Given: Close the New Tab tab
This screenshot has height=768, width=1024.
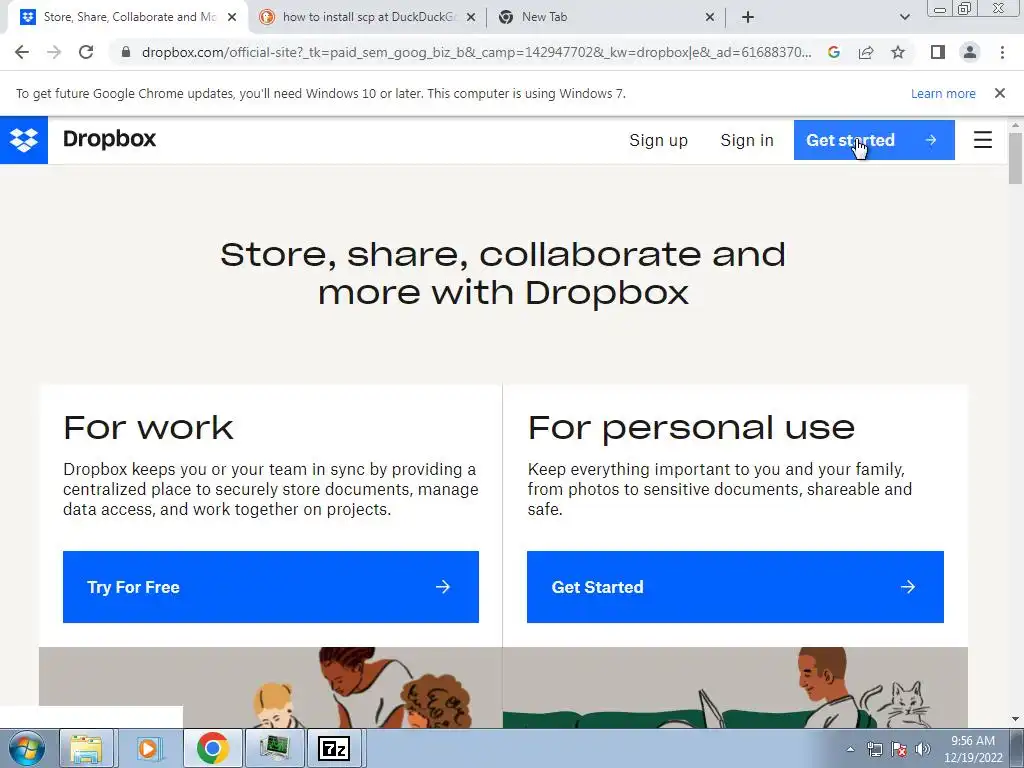Looking at the screenshot, I should click(x=710, y=17).
